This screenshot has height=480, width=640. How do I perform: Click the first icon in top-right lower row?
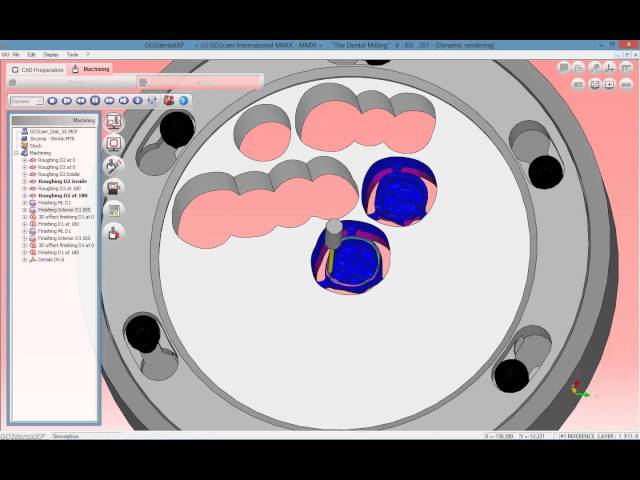[578, 84]
